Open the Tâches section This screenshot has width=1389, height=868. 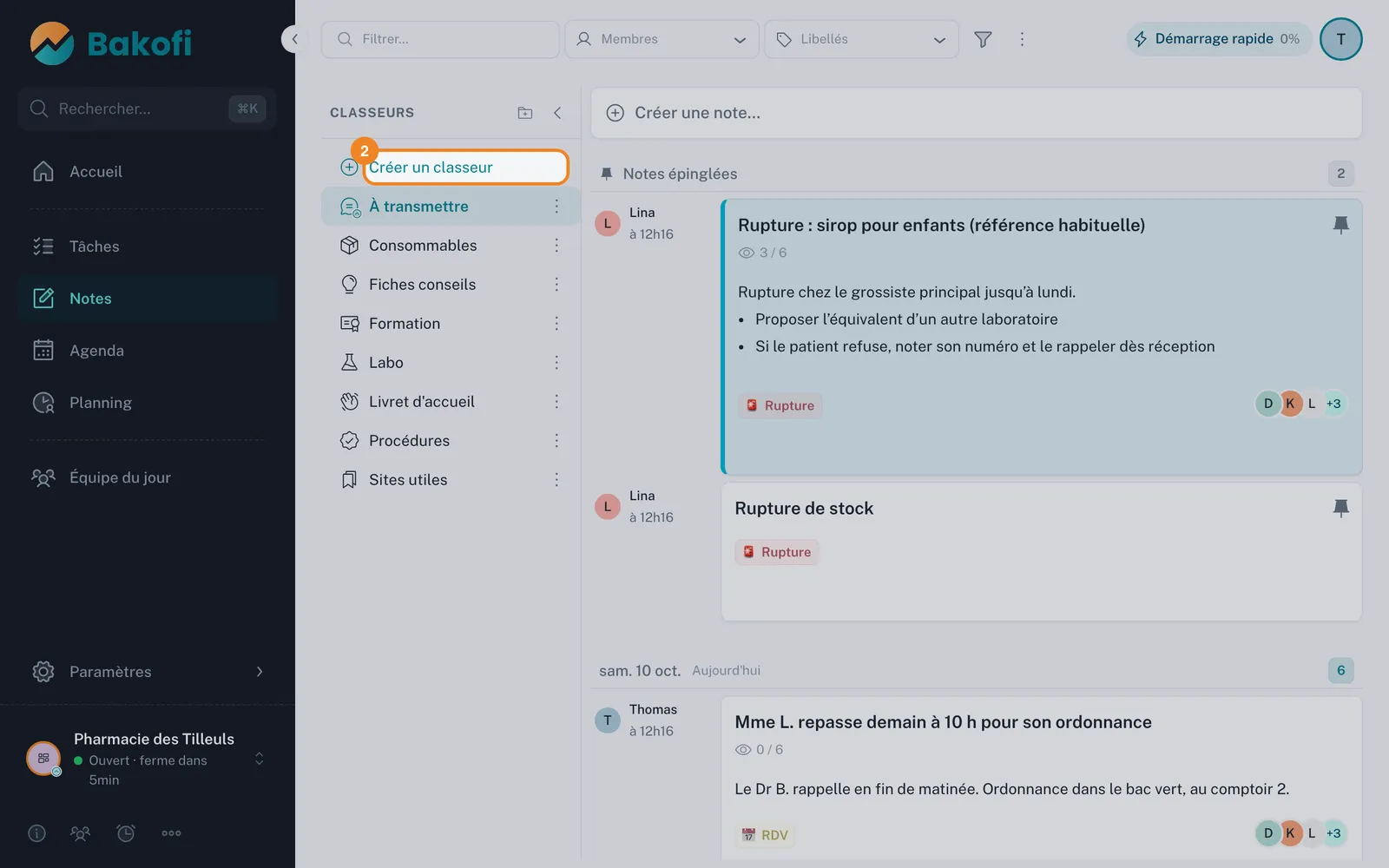(148, 247)
